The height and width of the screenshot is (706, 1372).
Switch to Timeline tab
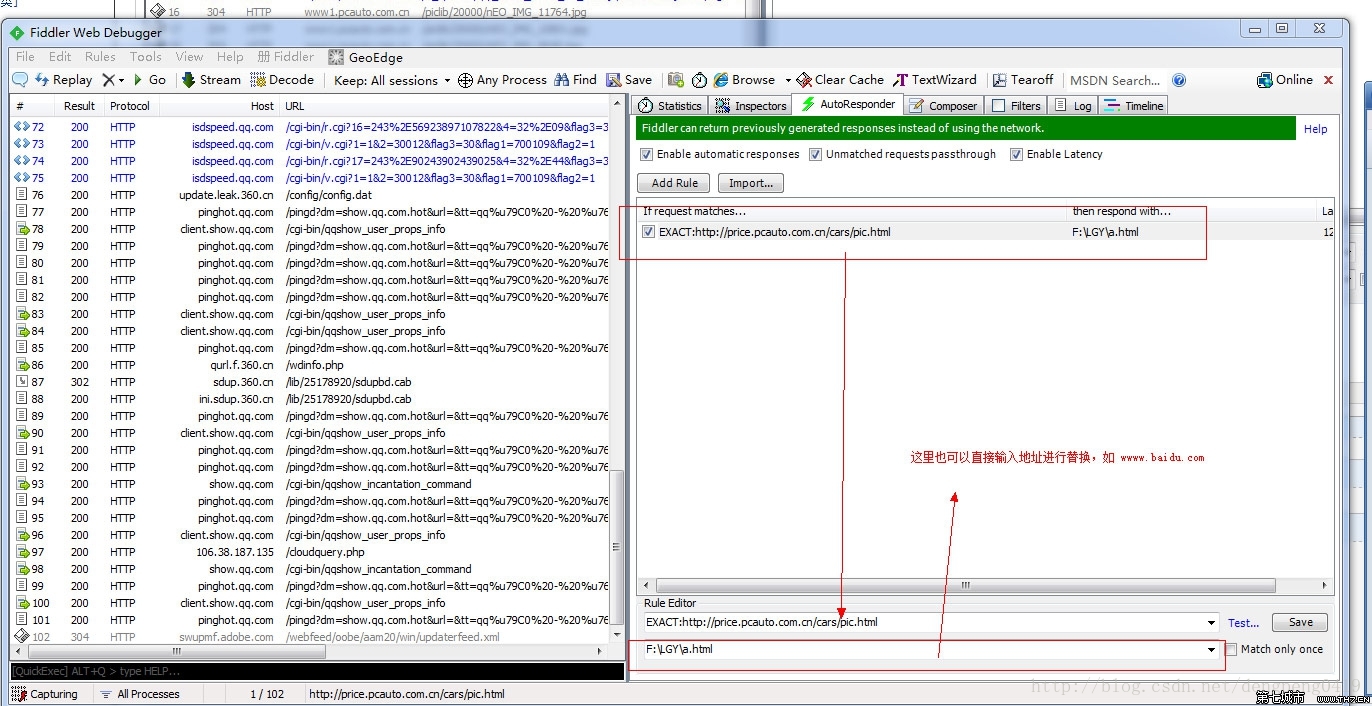pos(1134,105)
